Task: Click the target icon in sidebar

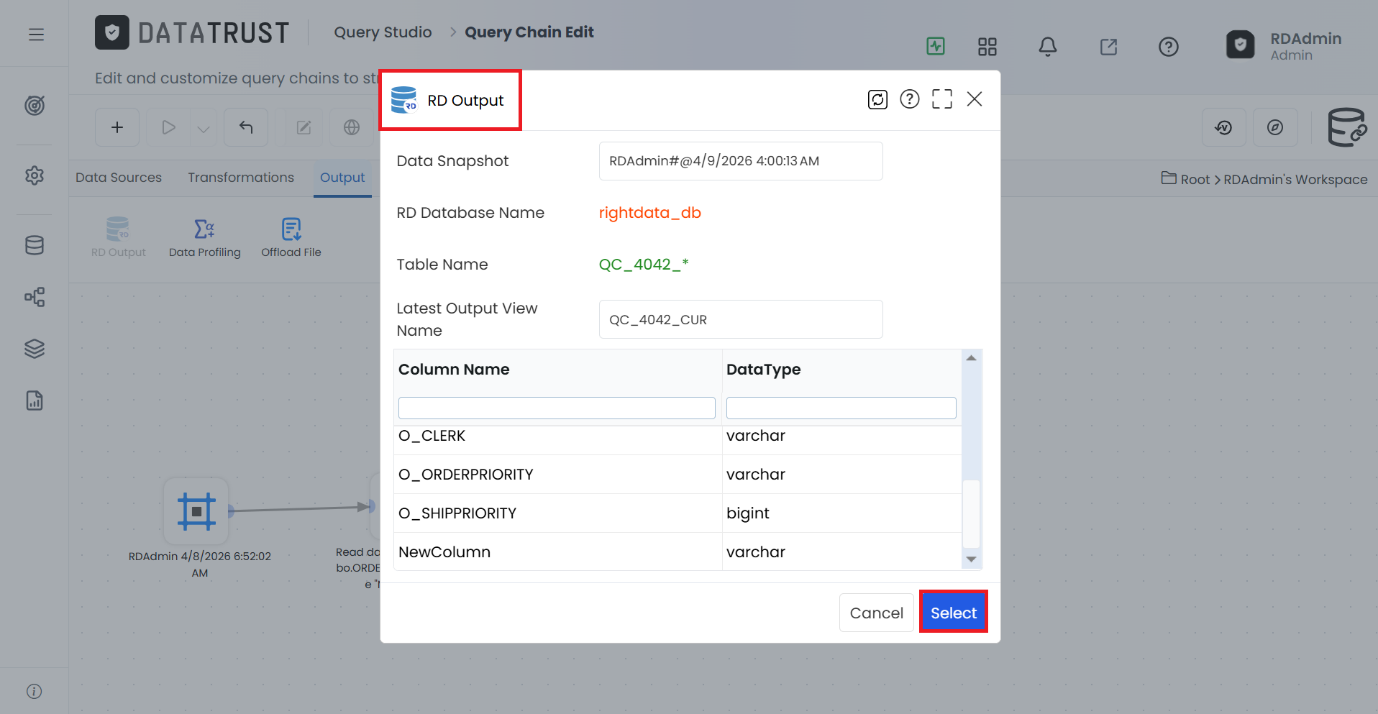Action: coord(35,105)
